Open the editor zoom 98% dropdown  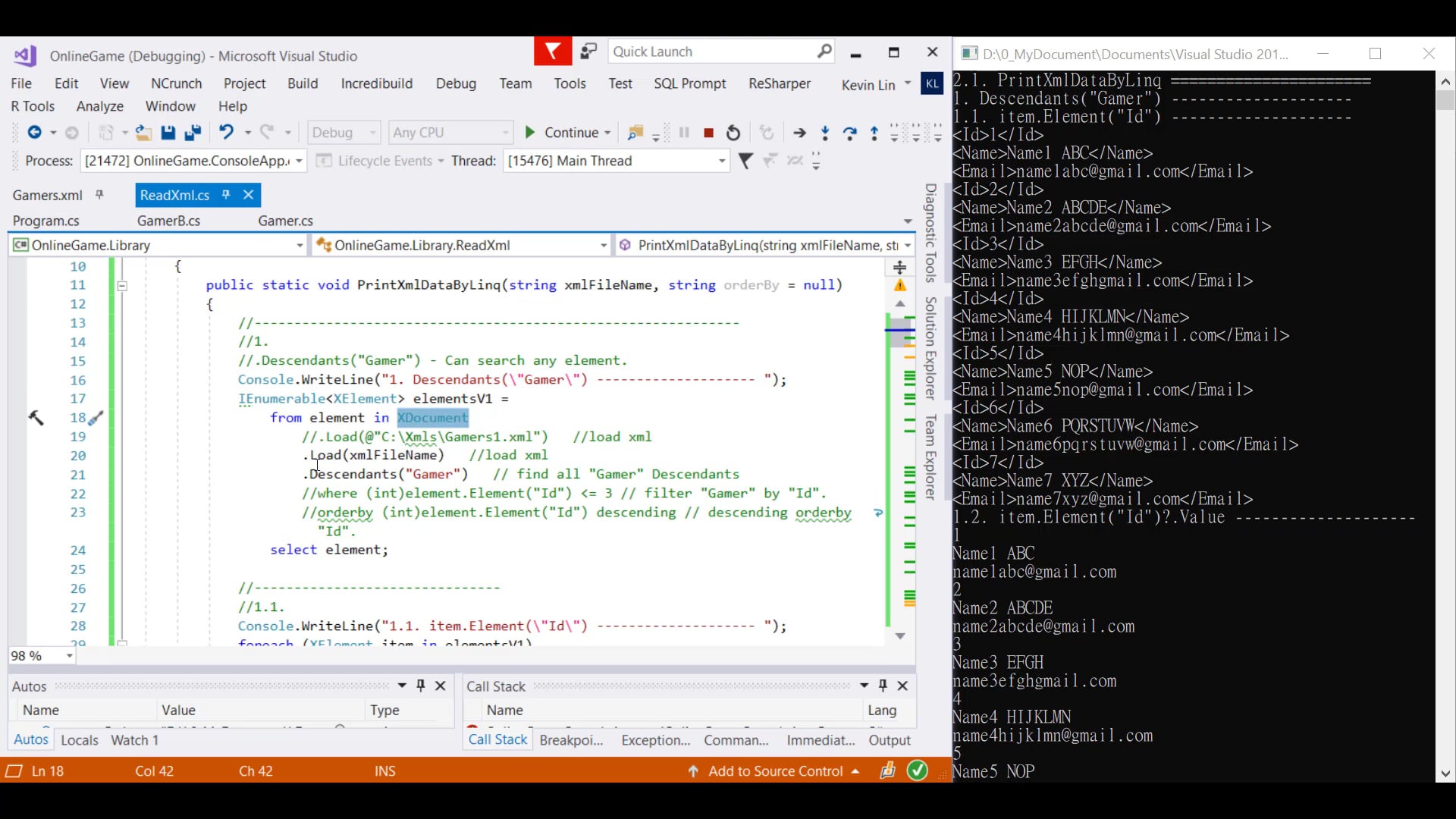(x=70, y=656)
